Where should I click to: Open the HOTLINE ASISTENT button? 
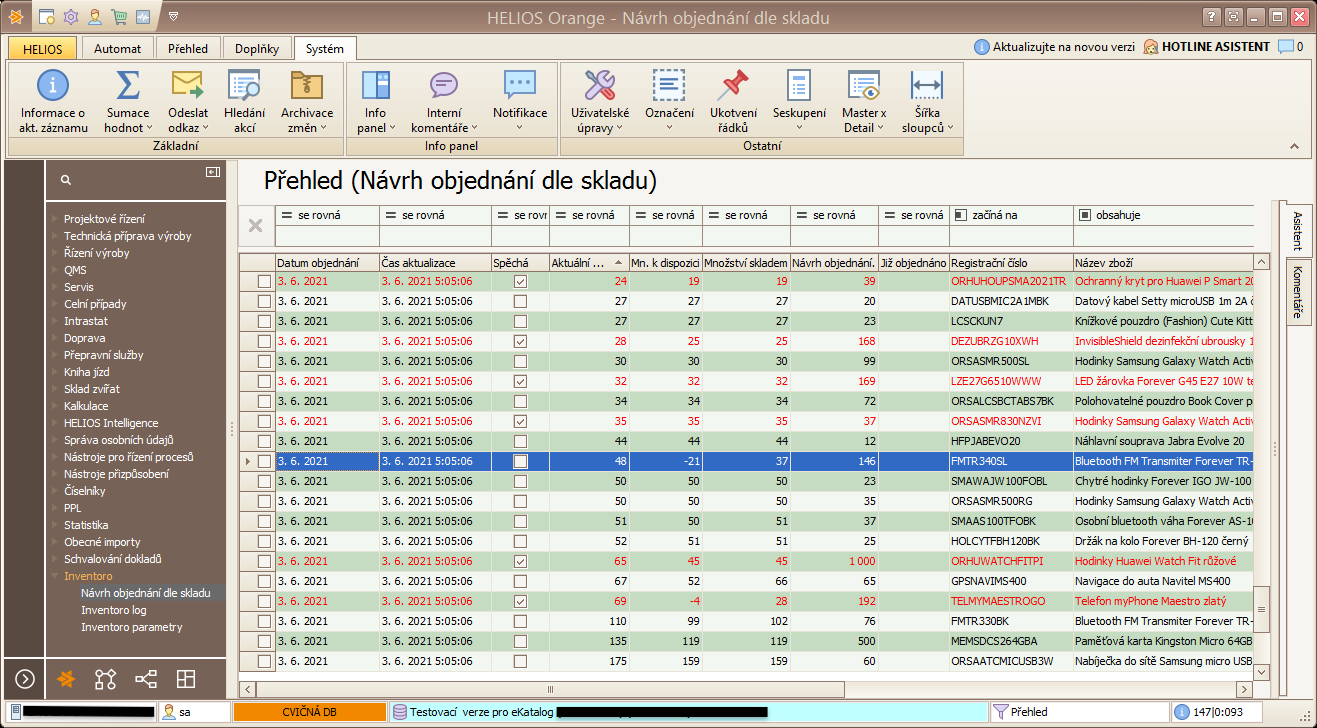click(1214, 47)
